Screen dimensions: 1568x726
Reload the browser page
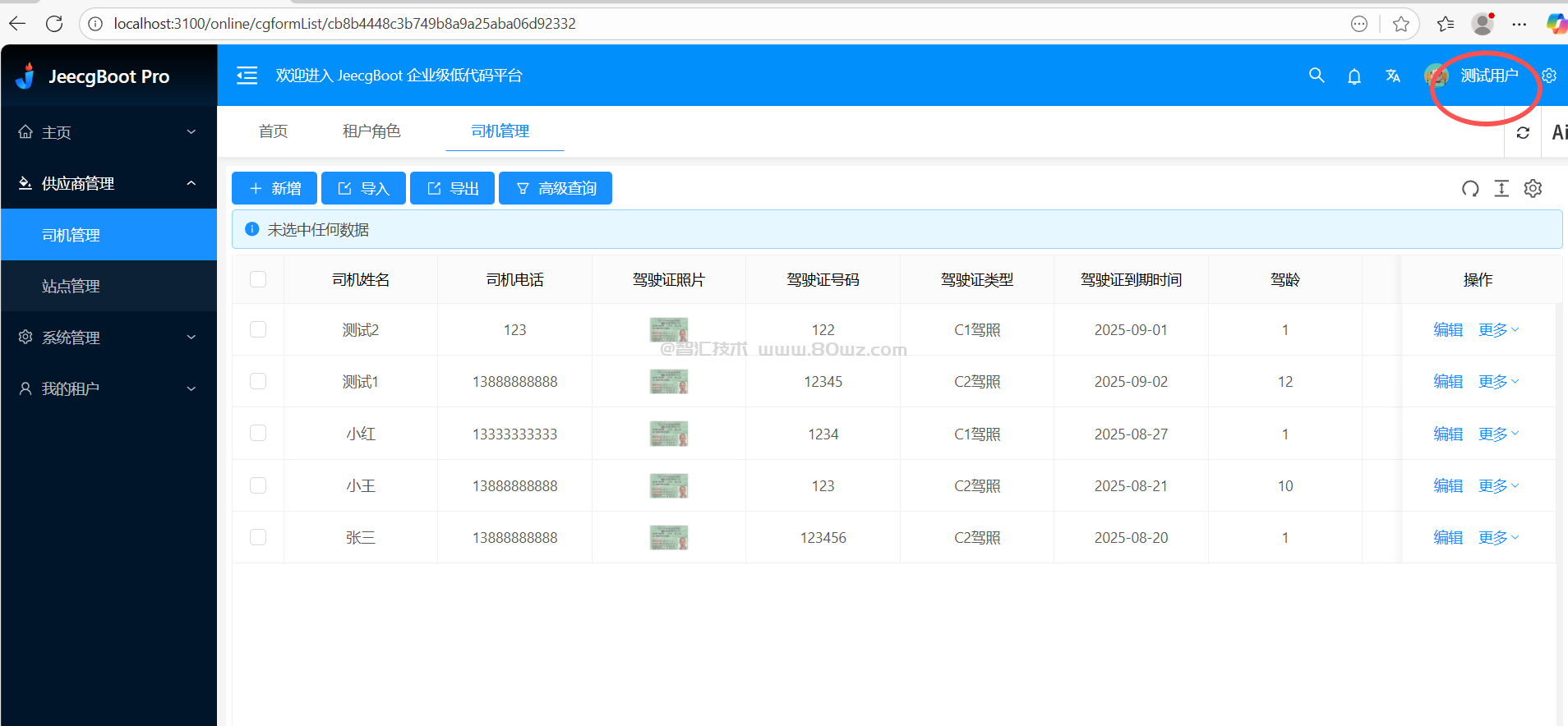[x=54, y=24]
